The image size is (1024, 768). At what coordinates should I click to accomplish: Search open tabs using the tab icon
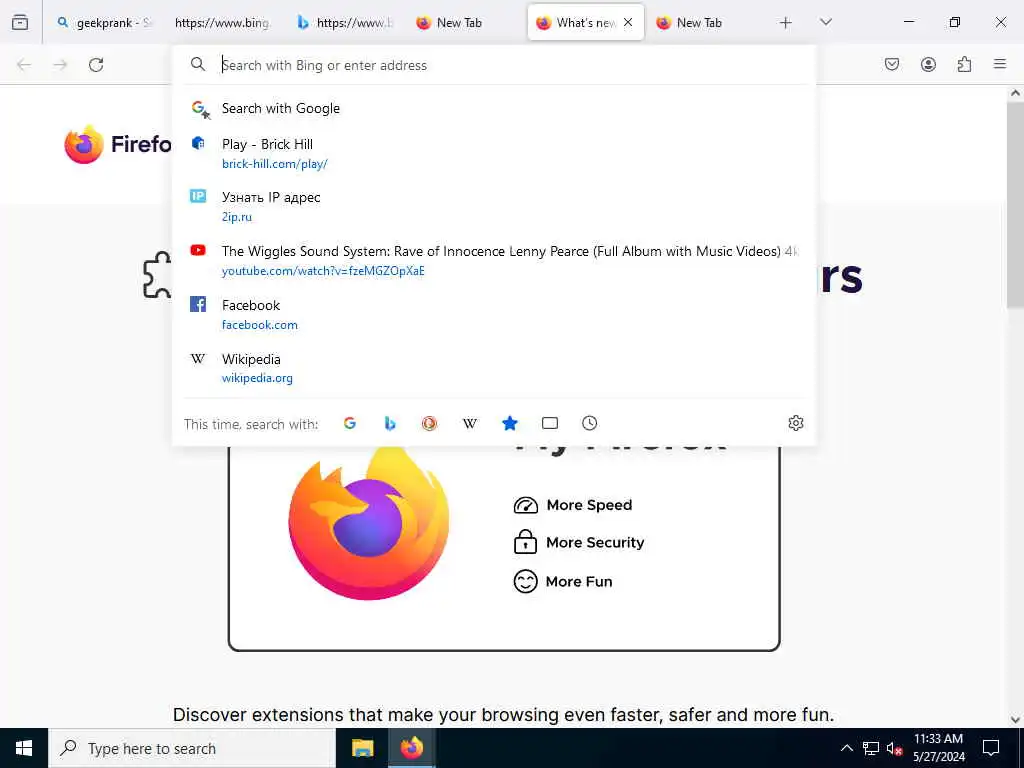click(x=550, y=423)
